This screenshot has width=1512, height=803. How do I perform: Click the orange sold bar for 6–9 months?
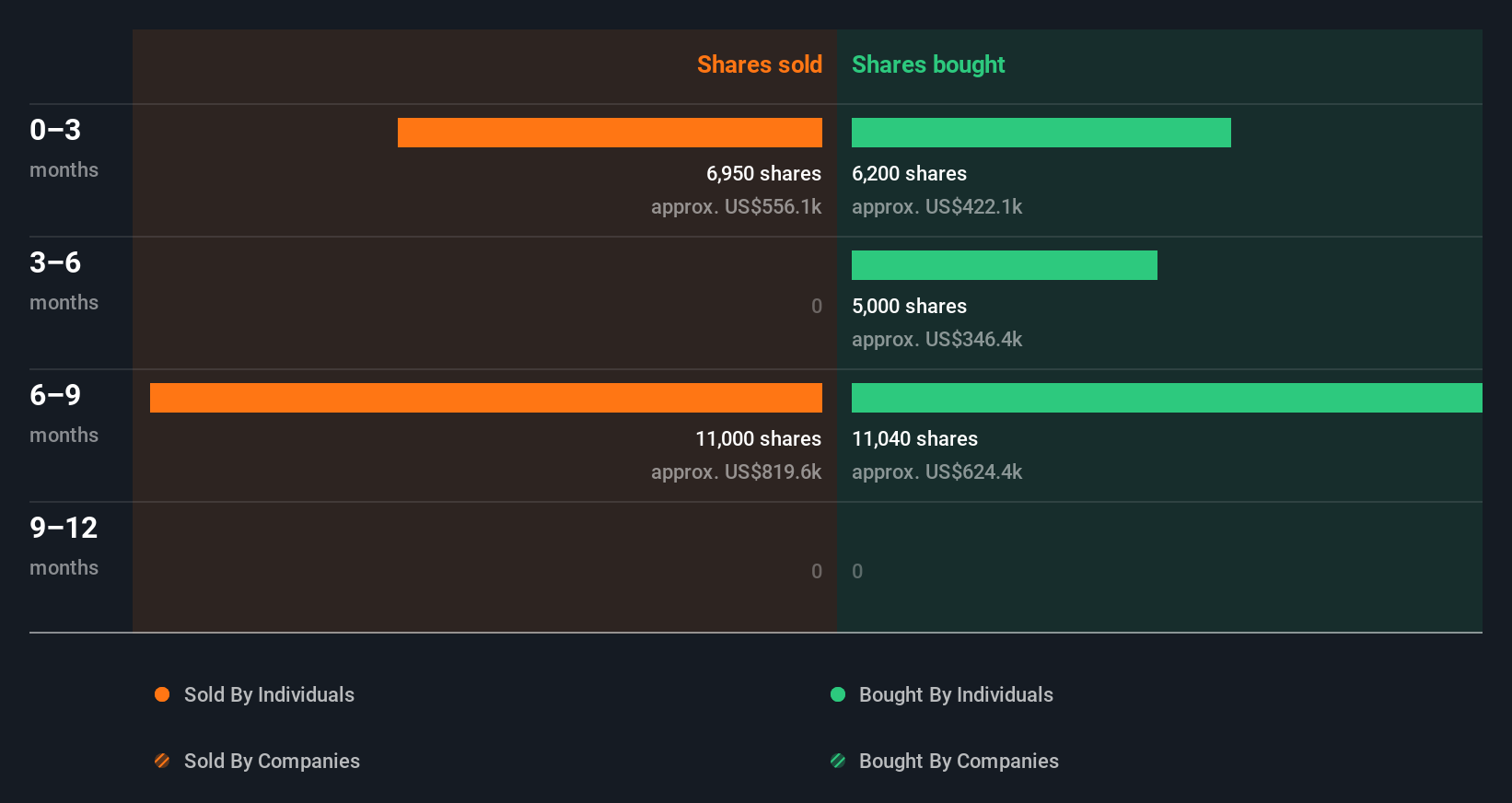(x=486, y=398)
